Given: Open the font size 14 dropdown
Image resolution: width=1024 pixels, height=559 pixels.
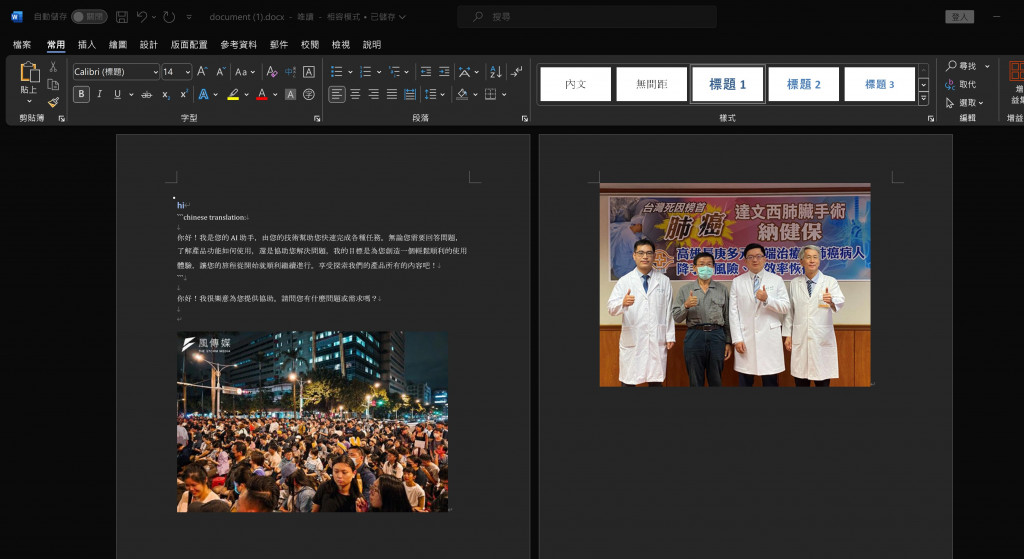Looking at the screenshot, I should 188,72.
